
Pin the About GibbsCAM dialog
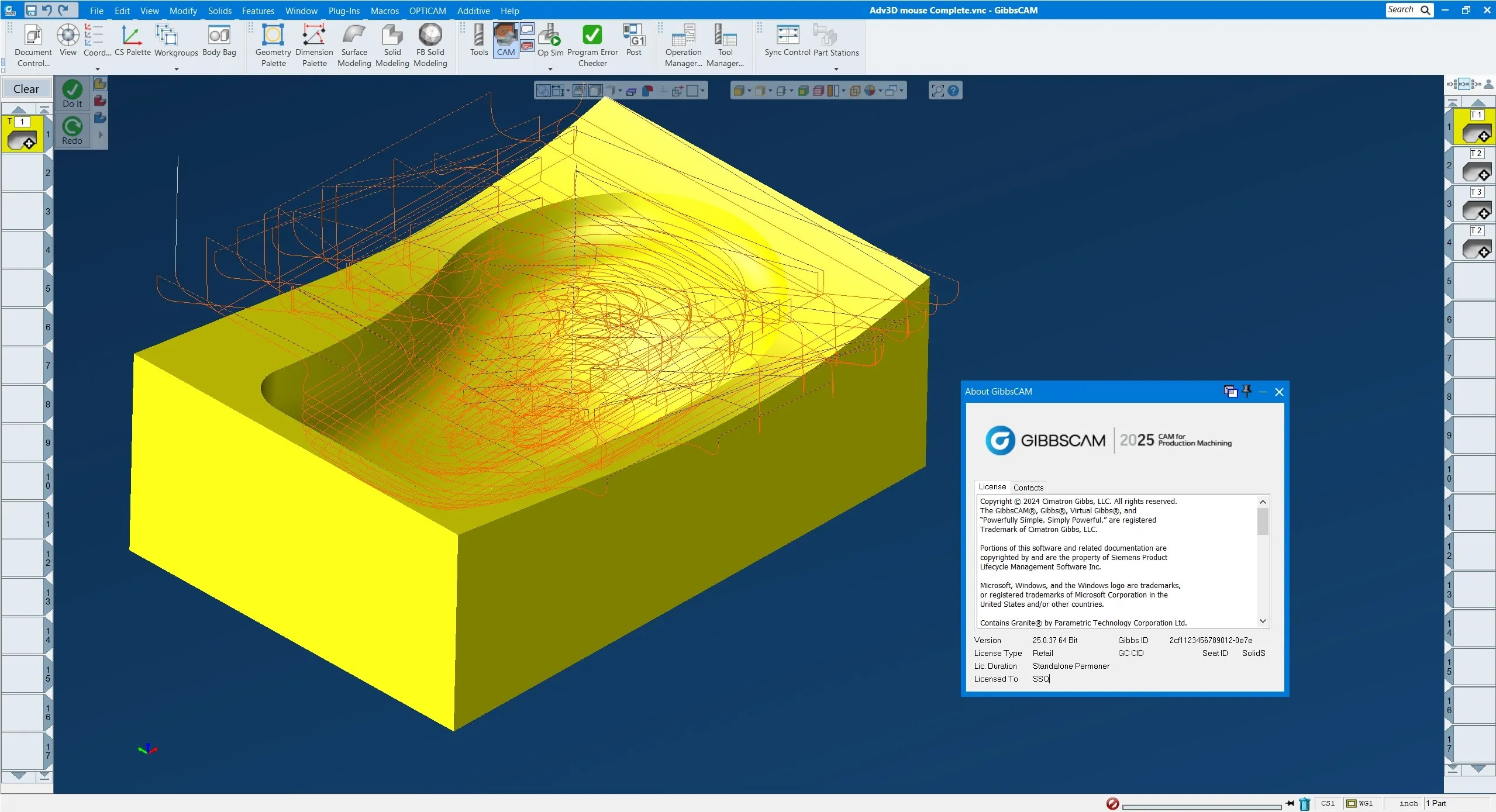(x=1246, y=391)
